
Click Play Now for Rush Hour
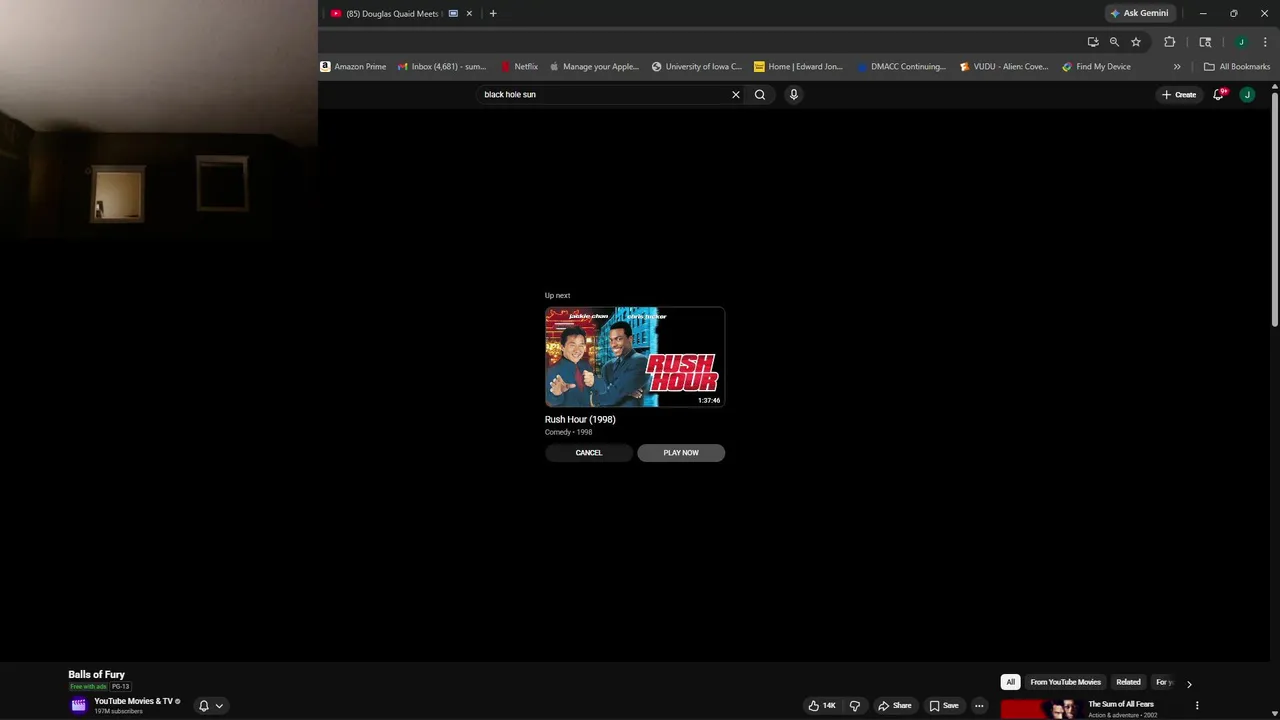click(681, 453)
